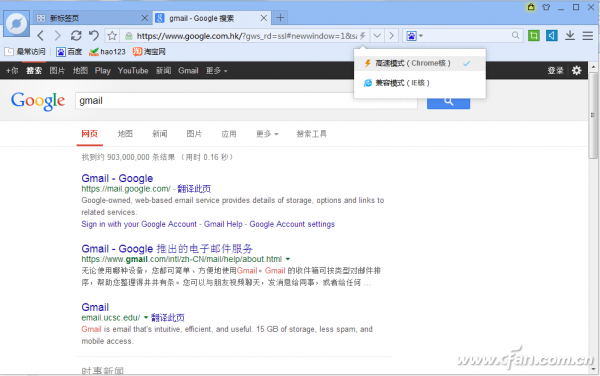Go back with the back arrow

point(41,36)
